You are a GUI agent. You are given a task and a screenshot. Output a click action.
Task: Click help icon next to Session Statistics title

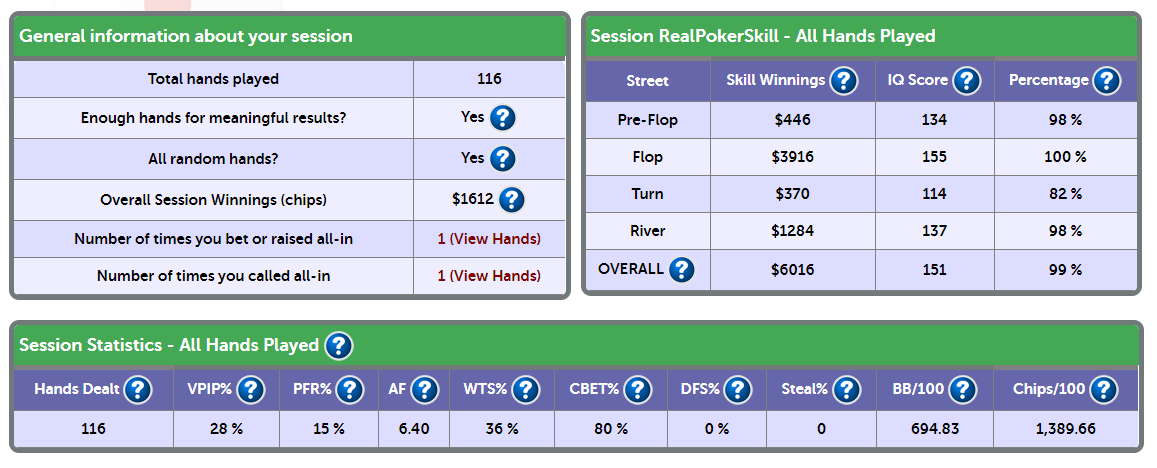tap(339, 345)
